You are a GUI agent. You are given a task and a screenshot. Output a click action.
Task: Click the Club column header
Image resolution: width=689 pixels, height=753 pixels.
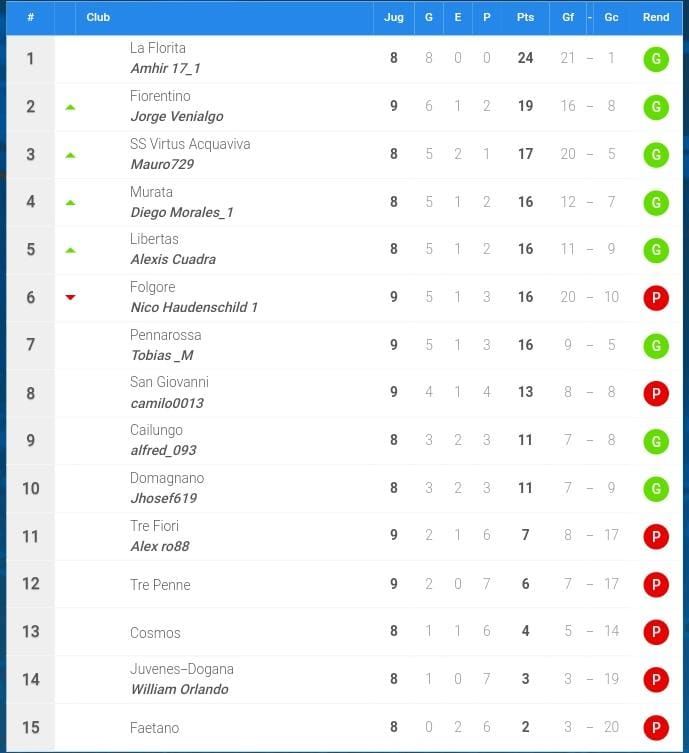tap(98, 17)
